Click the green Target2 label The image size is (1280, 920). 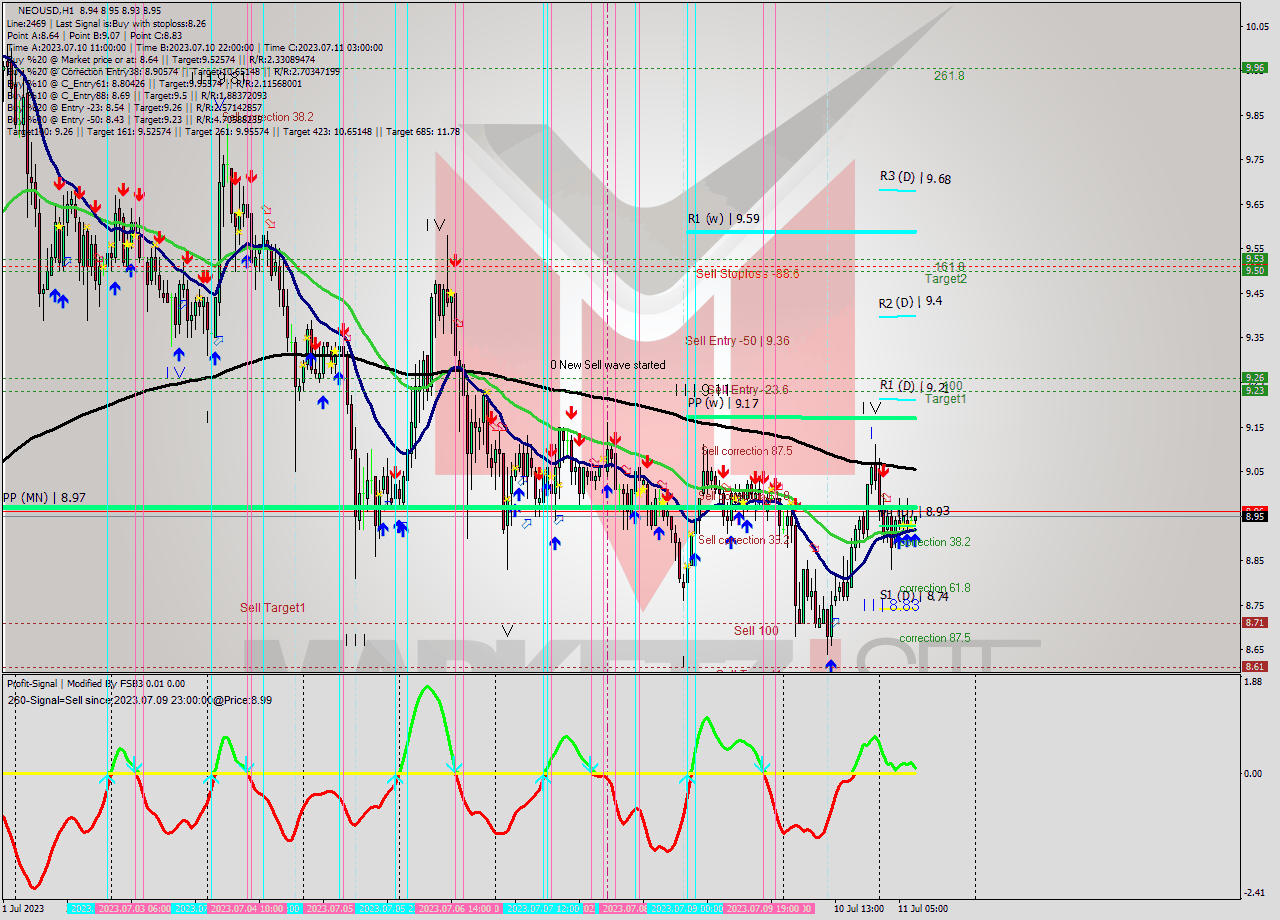pyautogui.click(x=945, y=279)
